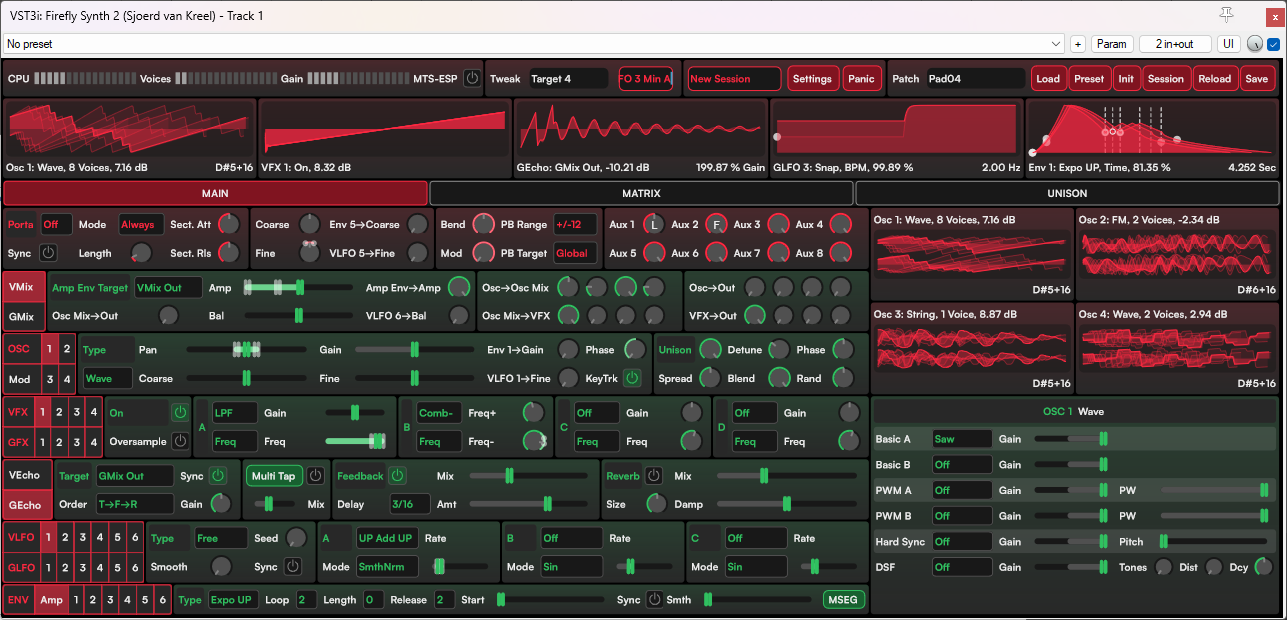Click the LFO Smooth knob

220,567
